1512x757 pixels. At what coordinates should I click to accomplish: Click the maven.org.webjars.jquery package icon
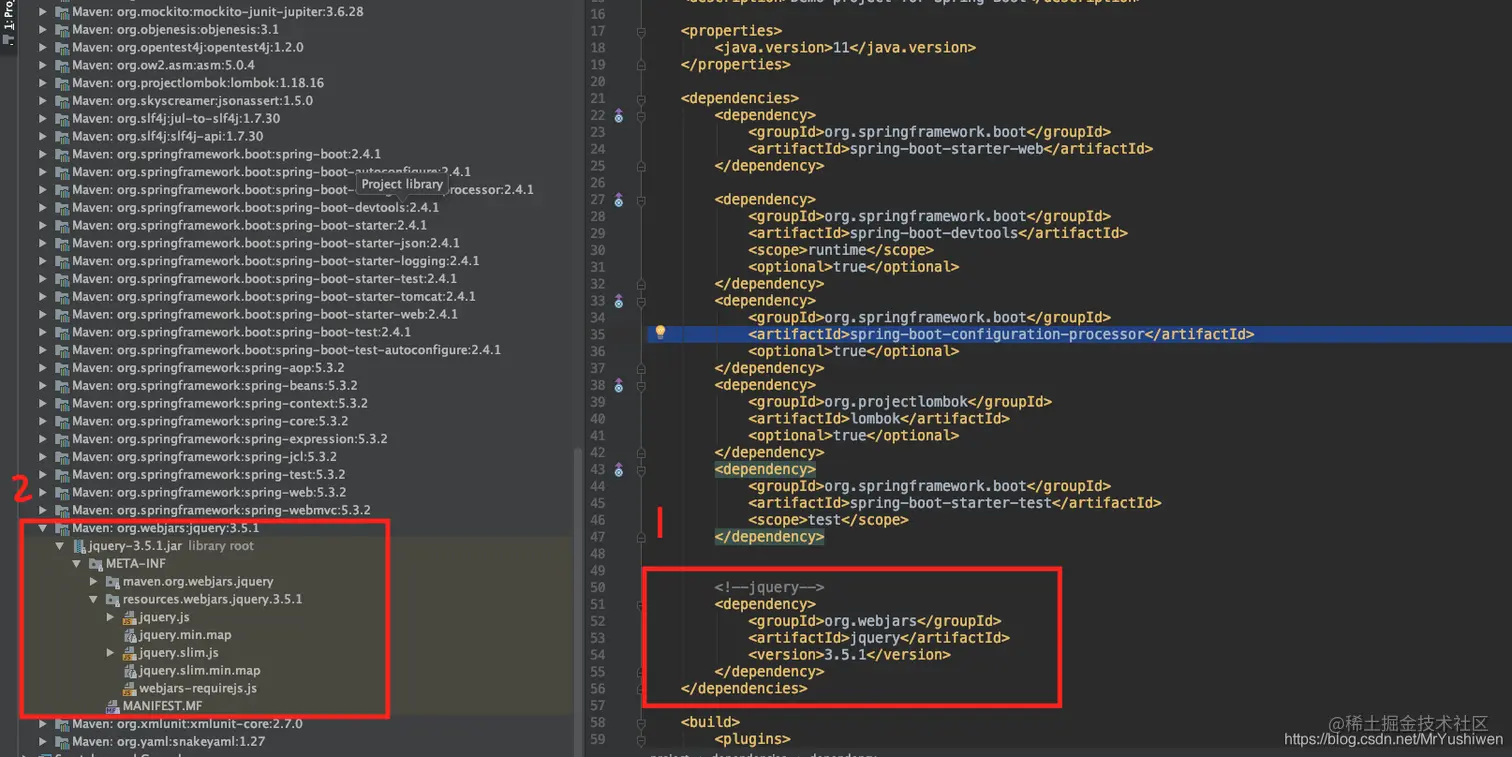(x=113, y=582)
